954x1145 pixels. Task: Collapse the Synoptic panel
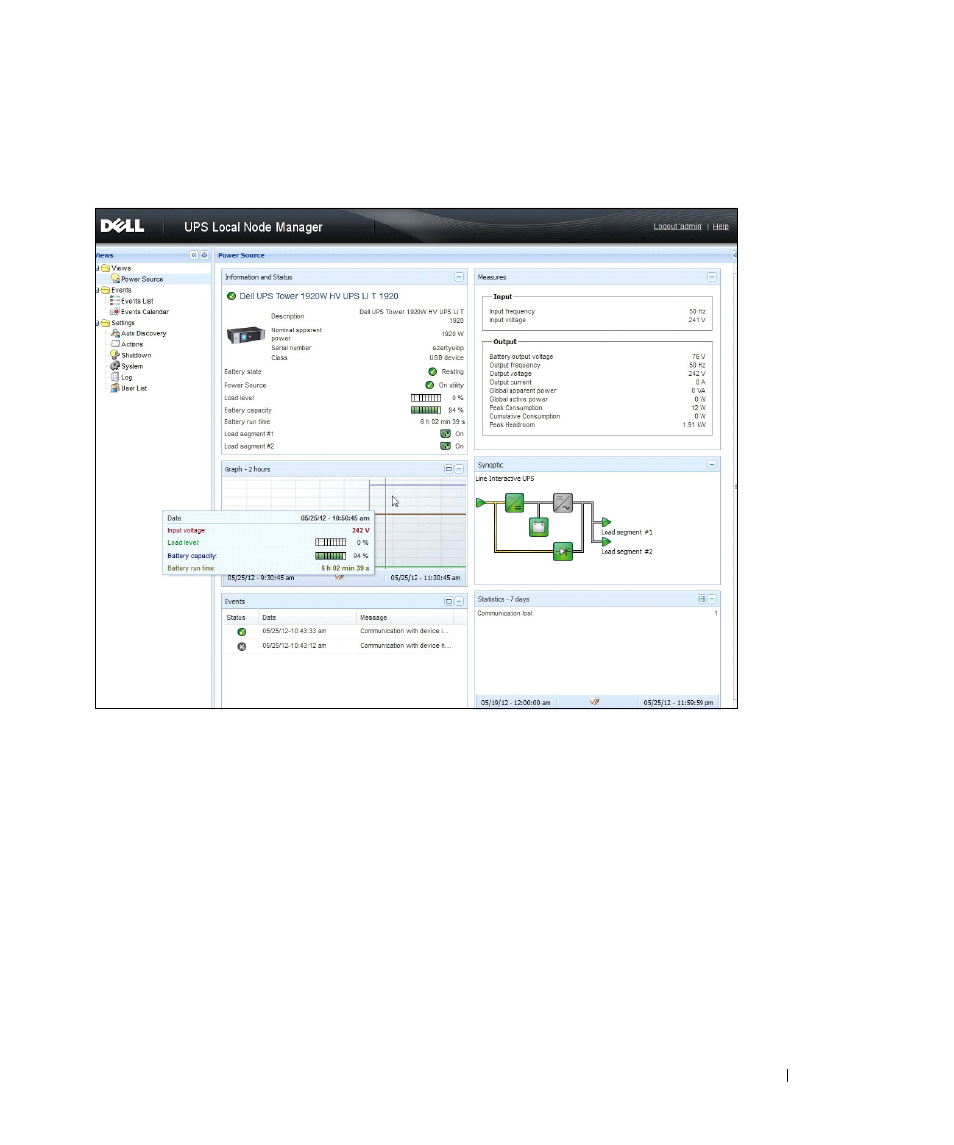tap(711, 464)
